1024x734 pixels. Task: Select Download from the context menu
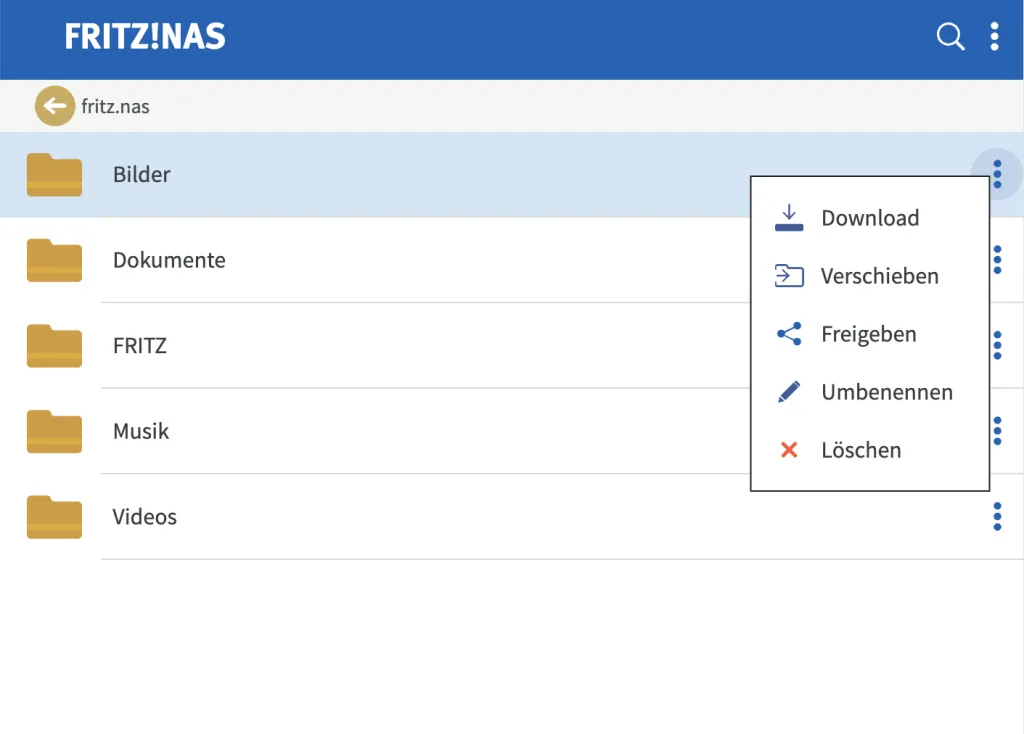tap(869, 218)
